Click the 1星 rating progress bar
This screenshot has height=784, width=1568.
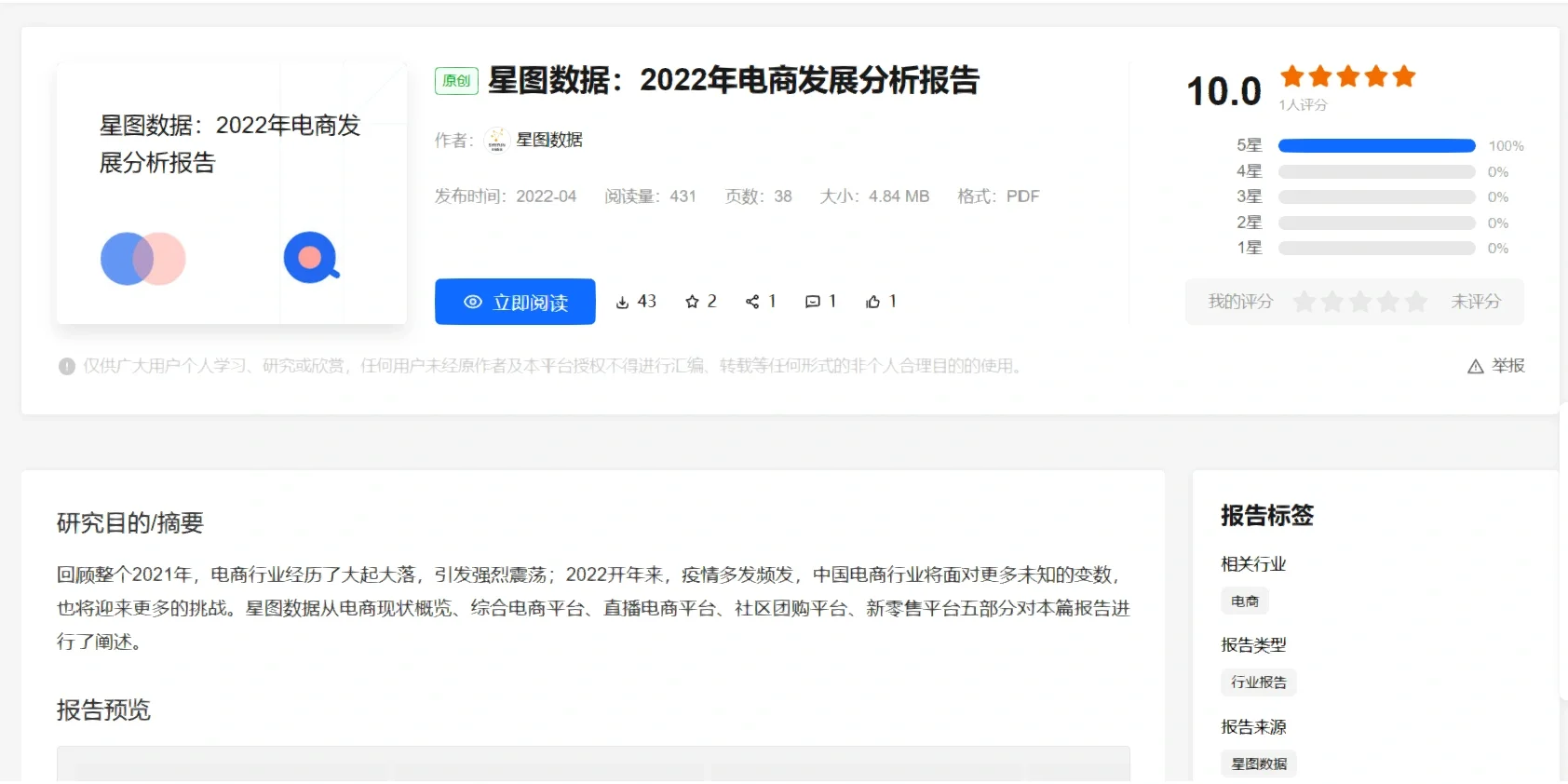click(1377, 249)
